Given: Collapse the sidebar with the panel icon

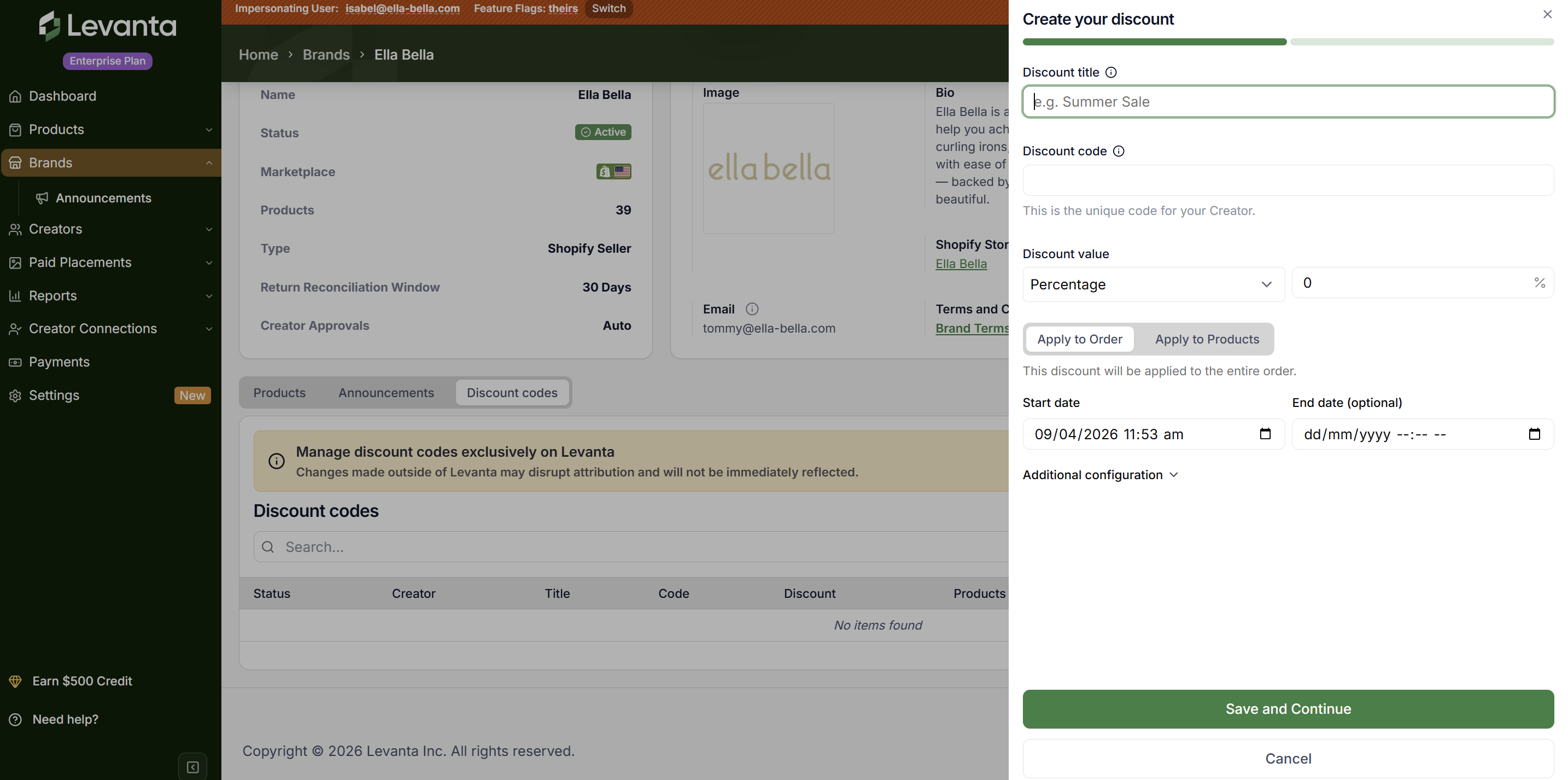Looking at the screenshot, I should [192, 767].
